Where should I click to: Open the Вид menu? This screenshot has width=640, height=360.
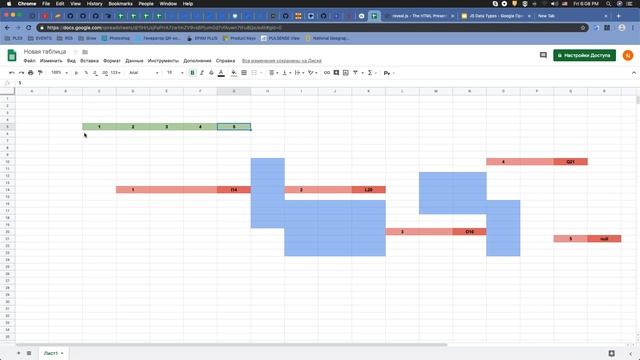(71, 61)
